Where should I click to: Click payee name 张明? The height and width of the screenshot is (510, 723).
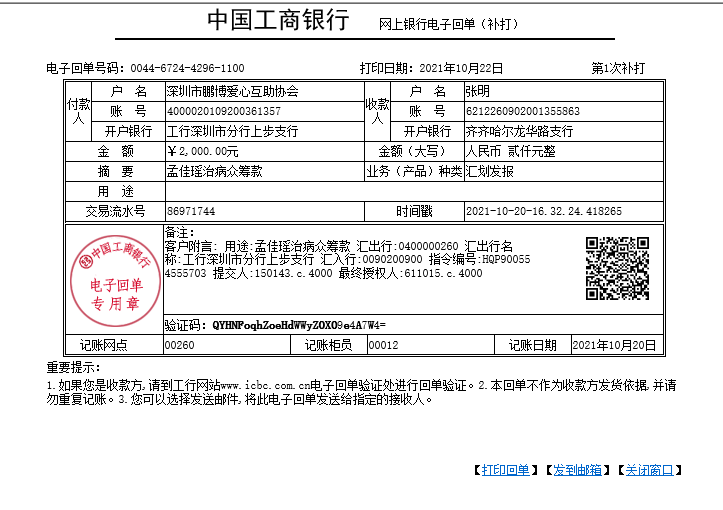click(477, 91)
